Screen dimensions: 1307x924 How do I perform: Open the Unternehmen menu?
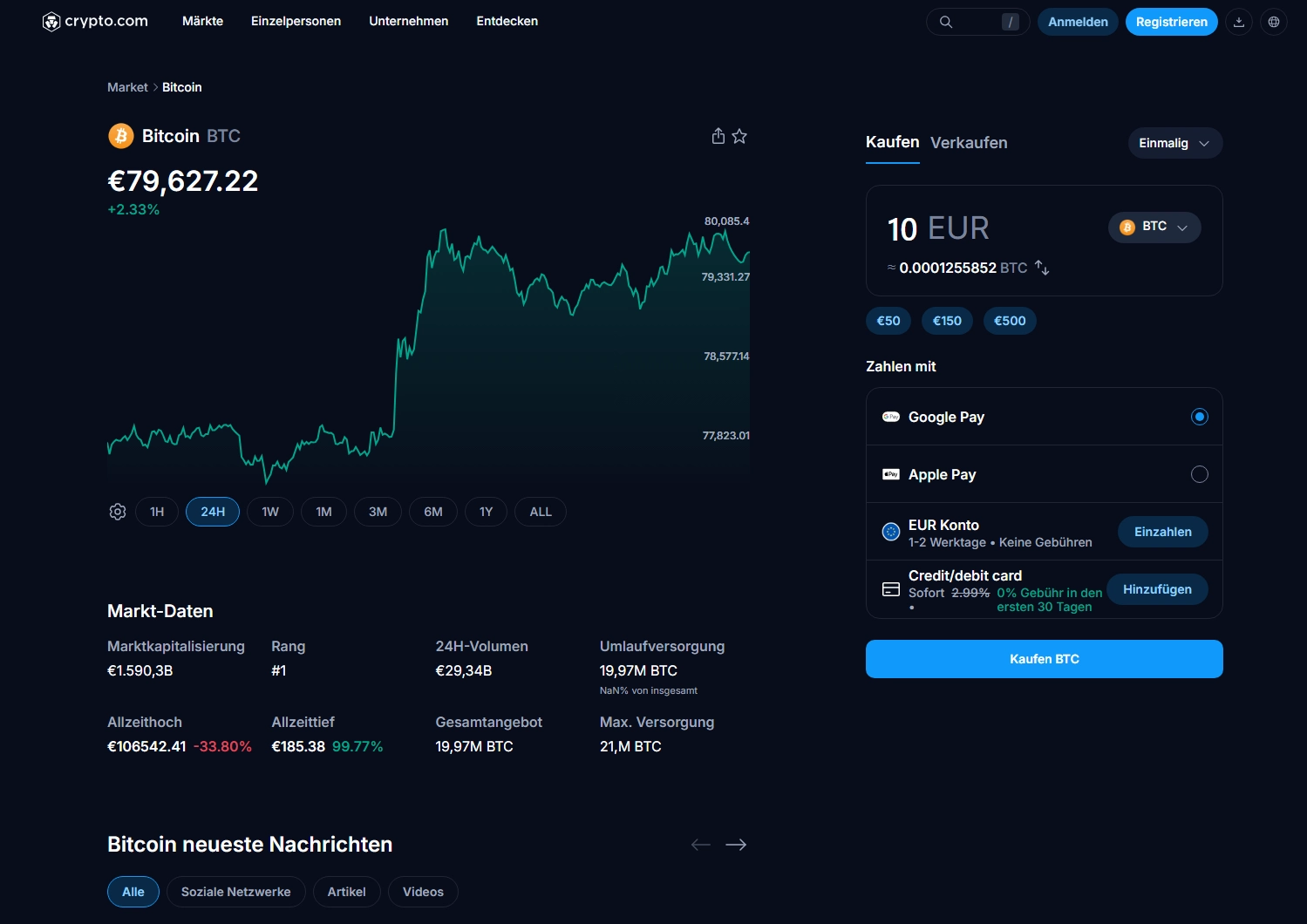[408, 21]
